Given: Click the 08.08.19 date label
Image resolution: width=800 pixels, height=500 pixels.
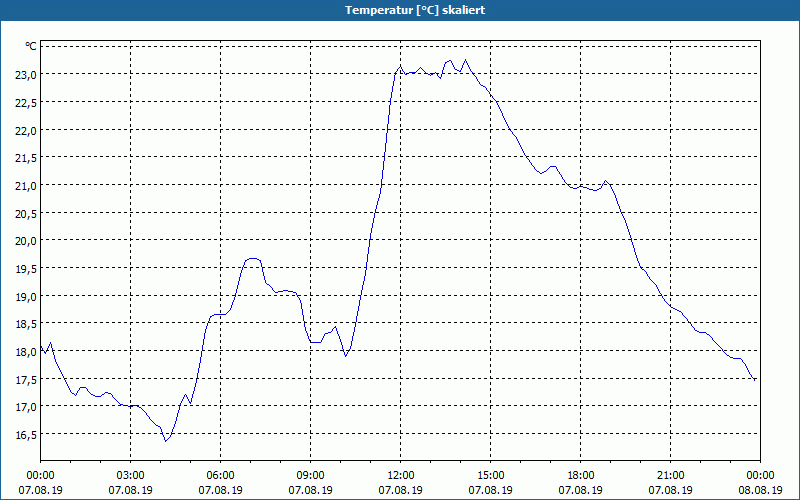Looking at the screenshot, I should pos(760,490).
